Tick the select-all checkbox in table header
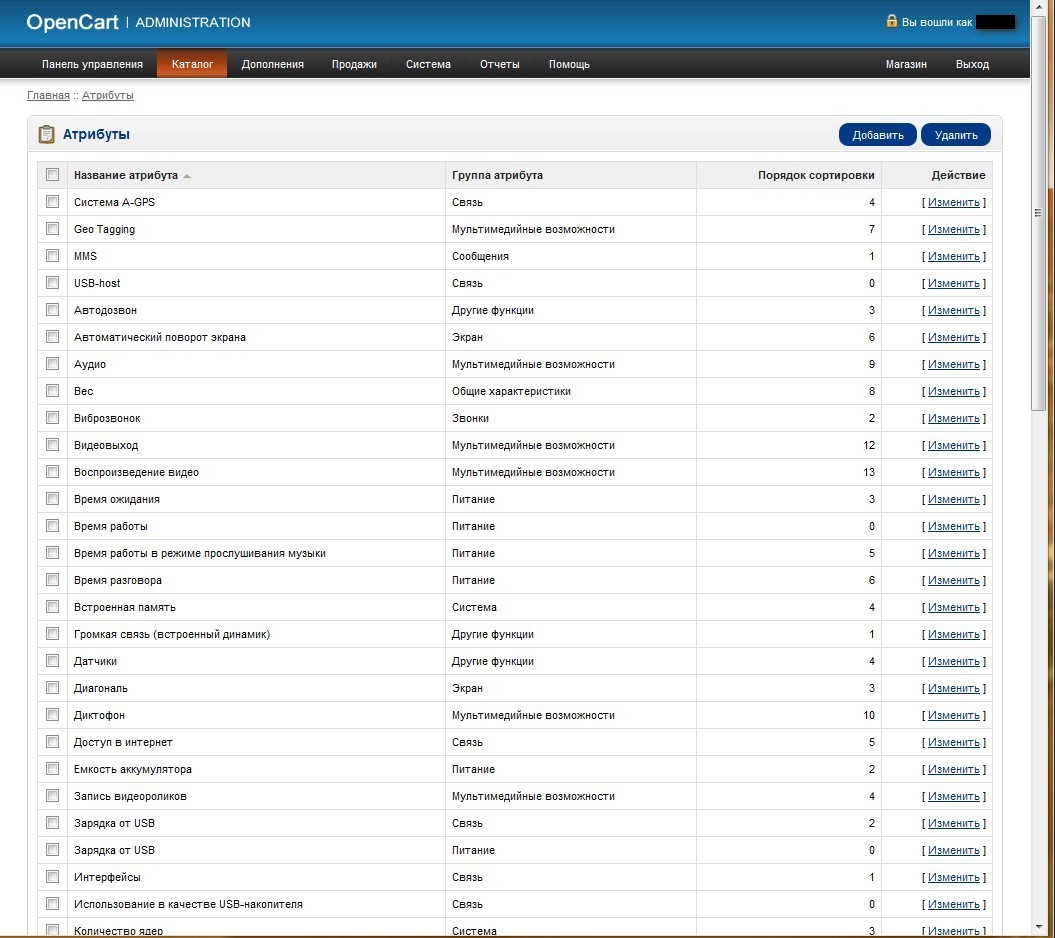Screen dimensions: 1055x938 click(52, 174)
